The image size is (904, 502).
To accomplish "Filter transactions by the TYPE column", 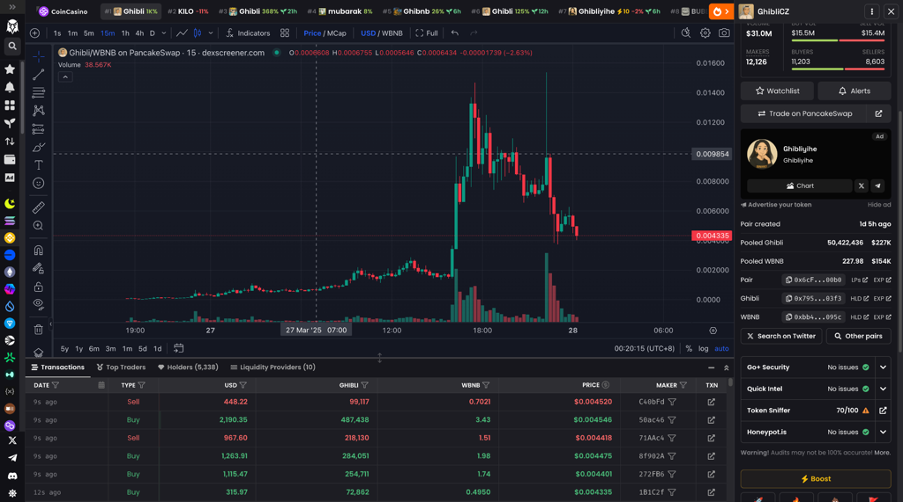I will coord(142,385).
